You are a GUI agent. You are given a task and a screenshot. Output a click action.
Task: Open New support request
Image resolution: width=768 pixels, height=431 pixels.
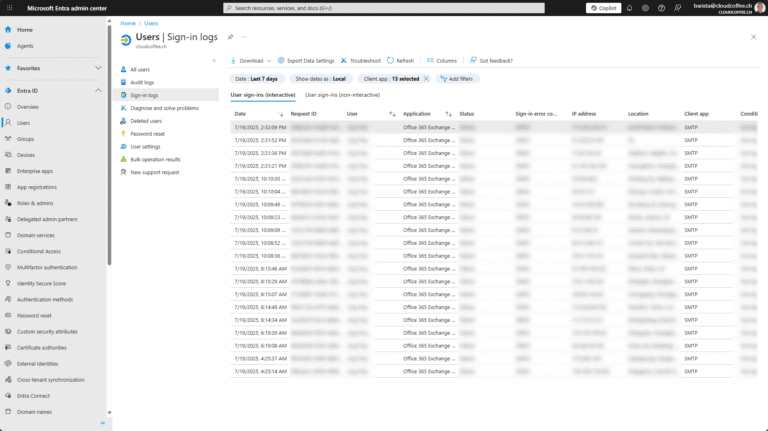pyautogui.click(x=155, y=172)
